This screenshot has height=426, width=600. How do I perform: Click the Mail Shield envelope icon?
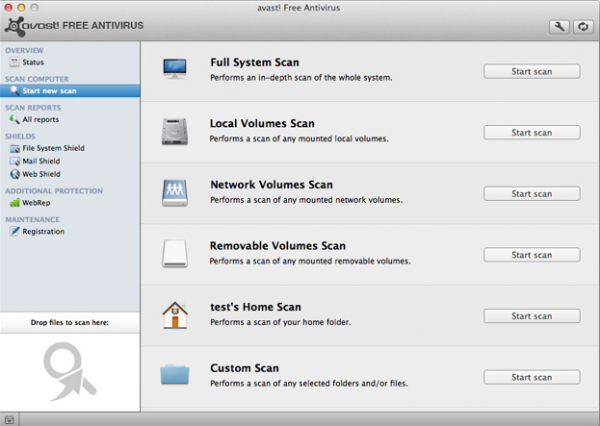point(15,161)
